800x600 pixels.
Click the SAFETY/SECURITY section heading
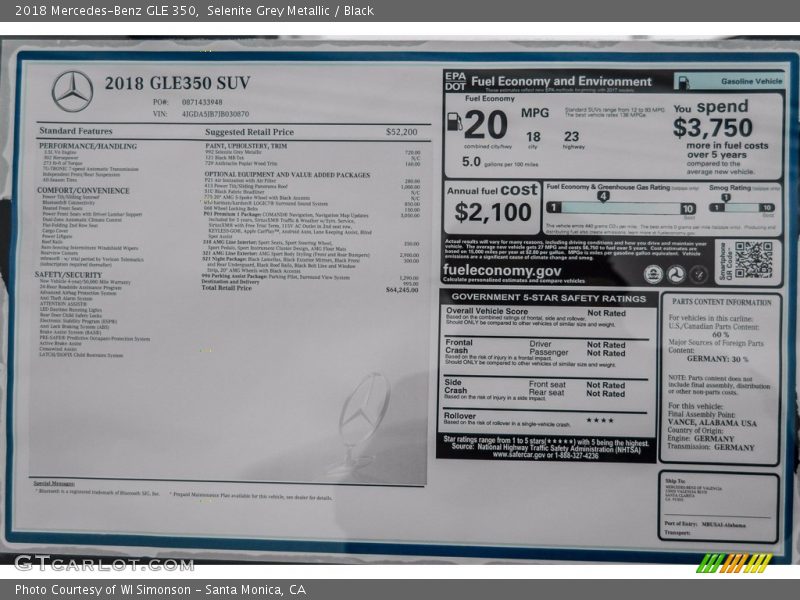68,275
